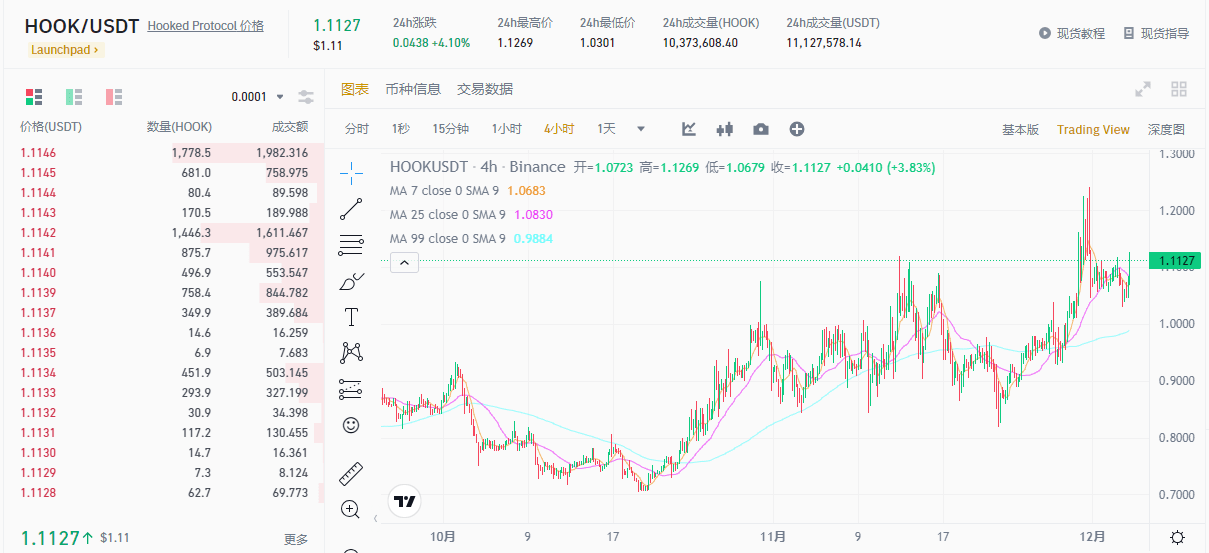Open the spot tutorial video link
The width and height of the screenshot is (1209, 553).
[x=1072, y=33]
